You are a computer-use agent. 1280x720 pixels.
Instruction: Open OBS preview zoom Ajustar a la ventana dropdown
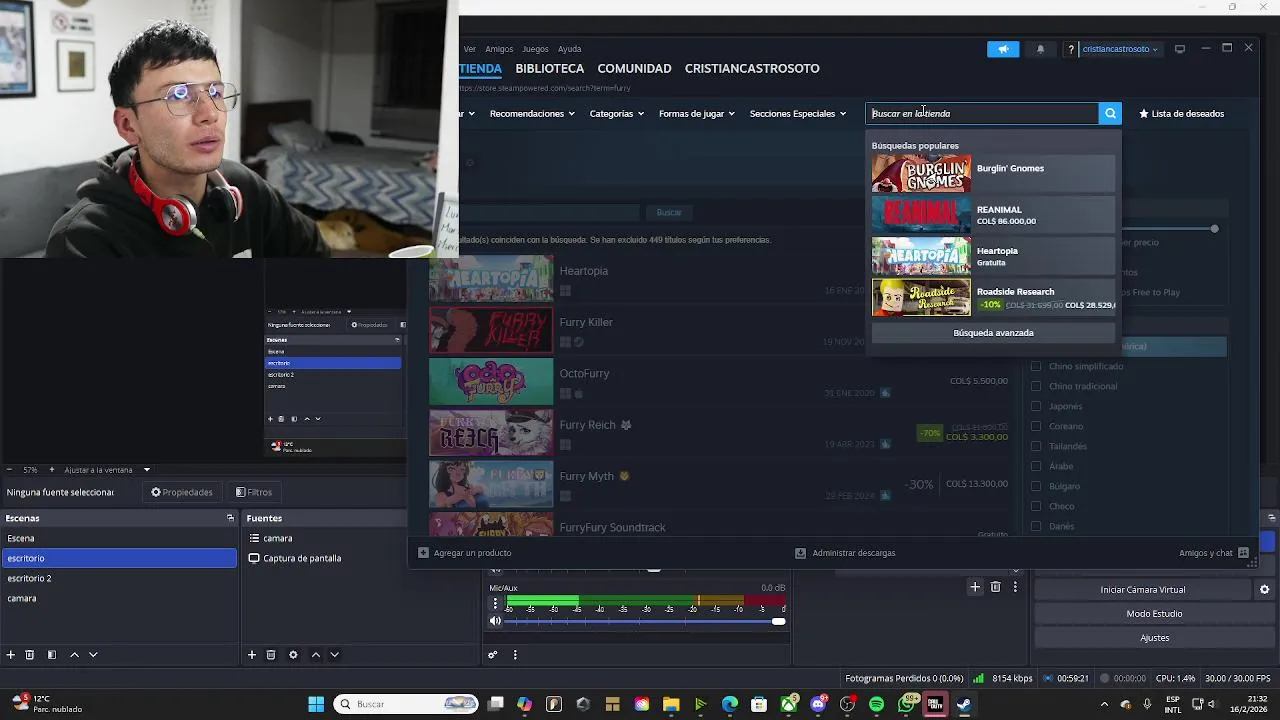[x=107, y=470]
